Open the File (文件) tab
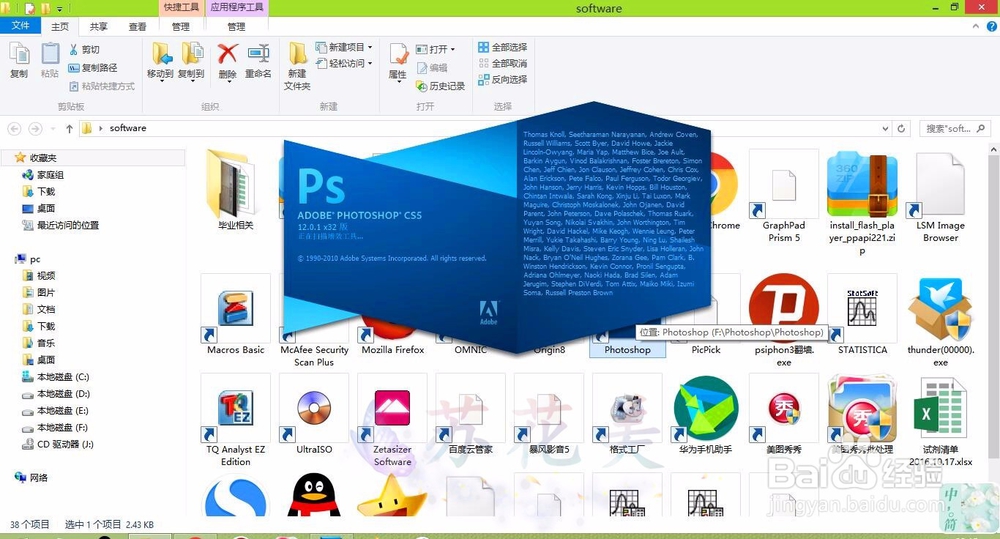 [x=20, y=26]
